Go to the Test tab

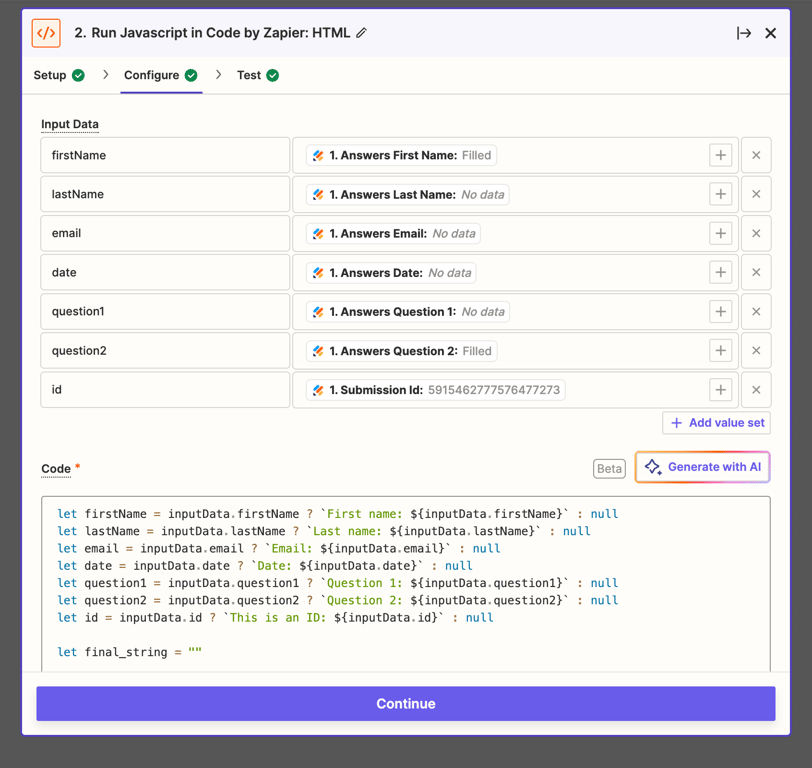(x=258, y=76)
